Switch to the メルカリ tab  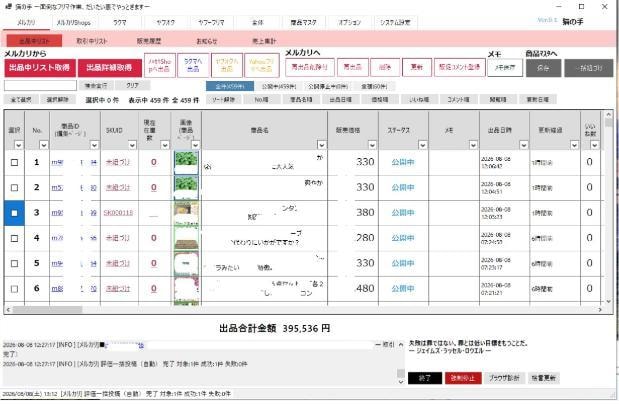click(x=26, y=23)
